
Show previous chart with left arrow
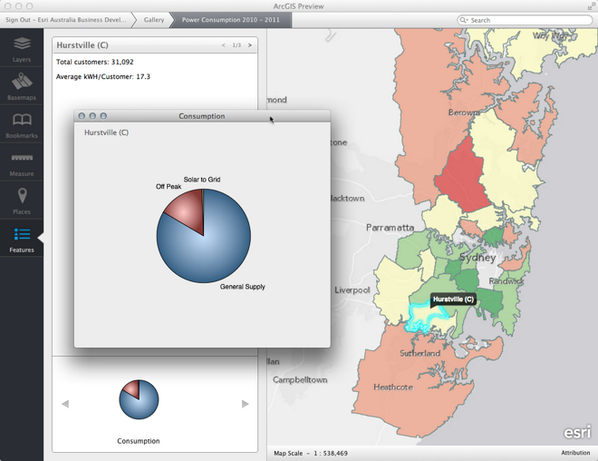(x=65, y=404)
